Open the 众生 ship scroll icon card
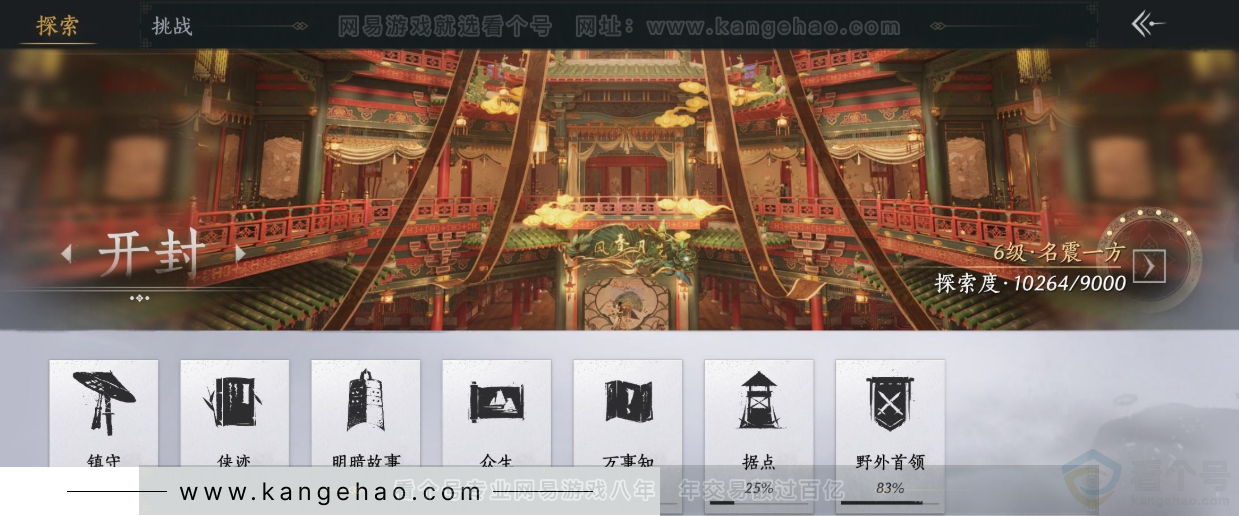Screen dimensions: 1239x516 (x=497, y=435)
